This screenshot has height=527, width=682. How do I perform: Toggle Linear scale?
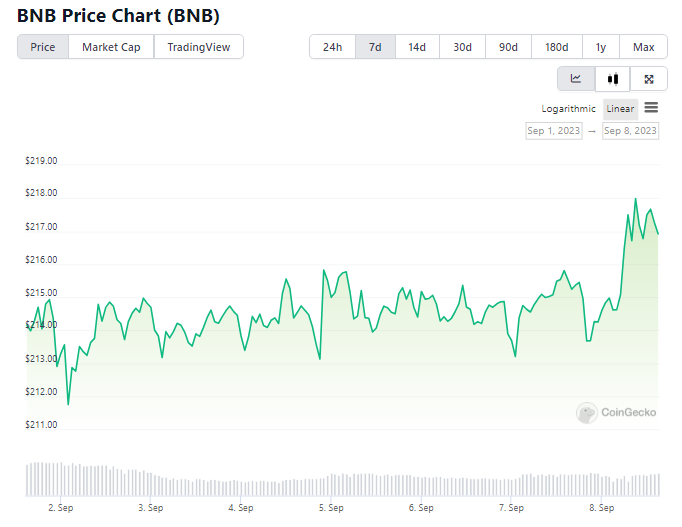(620, 109)
